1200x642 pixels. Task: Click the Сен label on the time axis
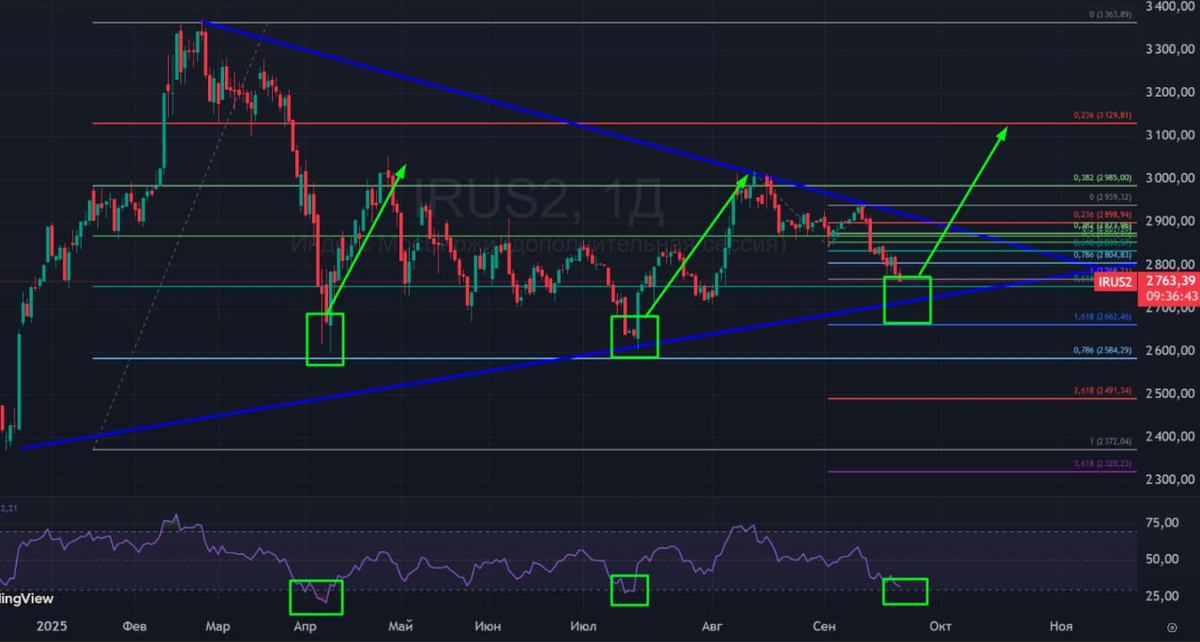click(x=825, y=626)
